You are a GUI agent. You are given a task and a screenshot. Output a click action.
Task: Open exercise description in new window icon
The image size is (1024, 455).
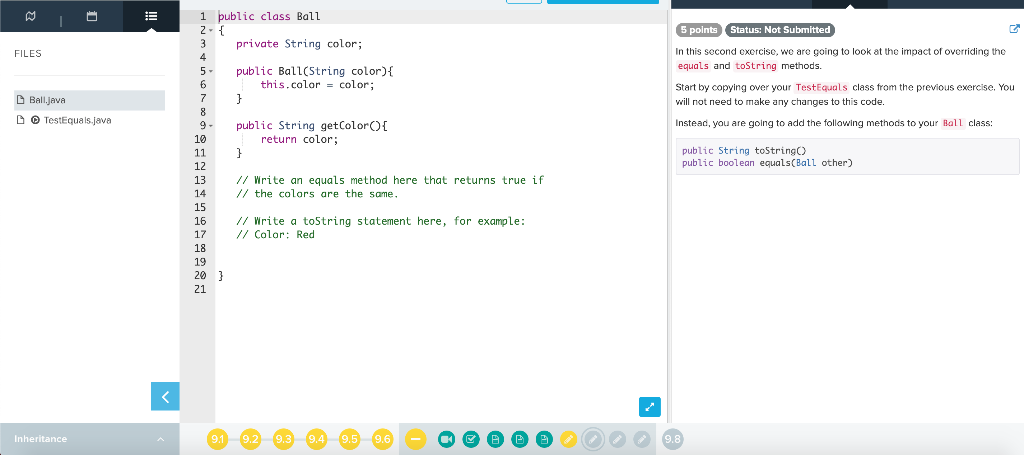pyautogui.click(x=1014, y=29)
